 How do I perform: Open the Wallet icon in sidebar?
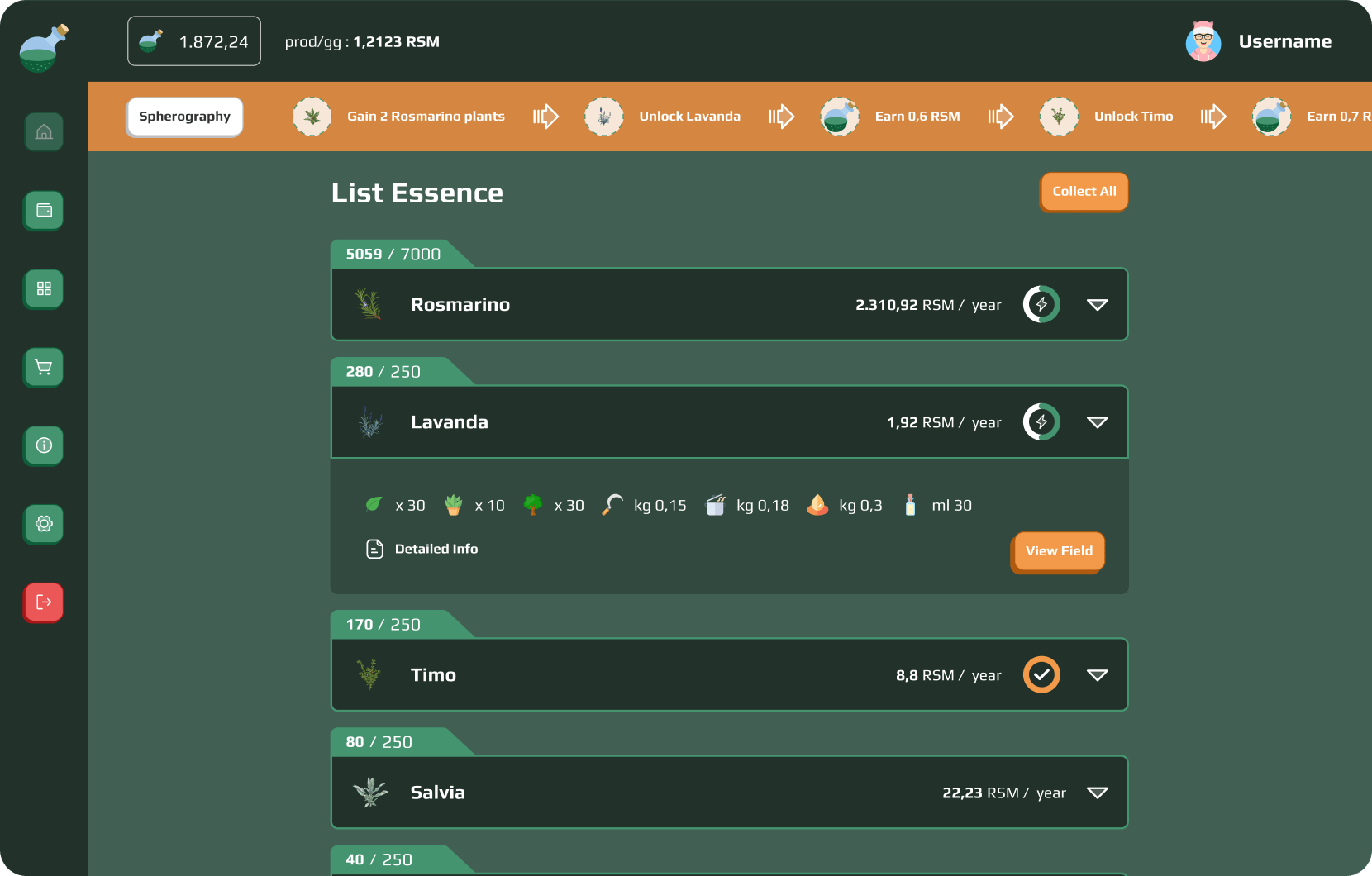(44, 210)
